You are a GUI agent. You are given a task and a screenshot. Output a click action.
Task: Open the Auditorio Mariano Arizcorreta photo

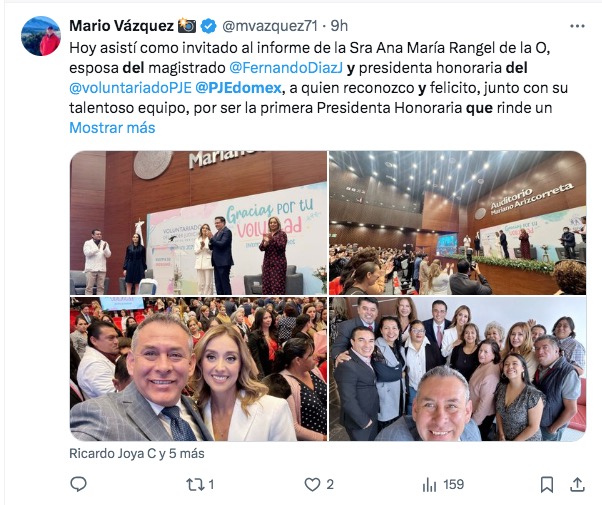458,223
